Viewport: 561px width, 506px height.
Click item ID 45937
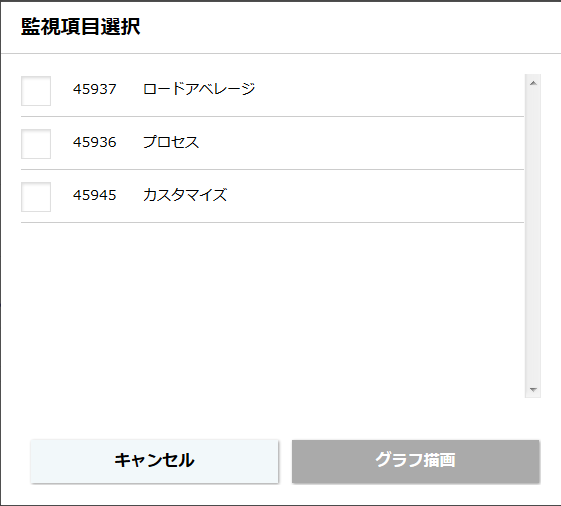(95, 89)
